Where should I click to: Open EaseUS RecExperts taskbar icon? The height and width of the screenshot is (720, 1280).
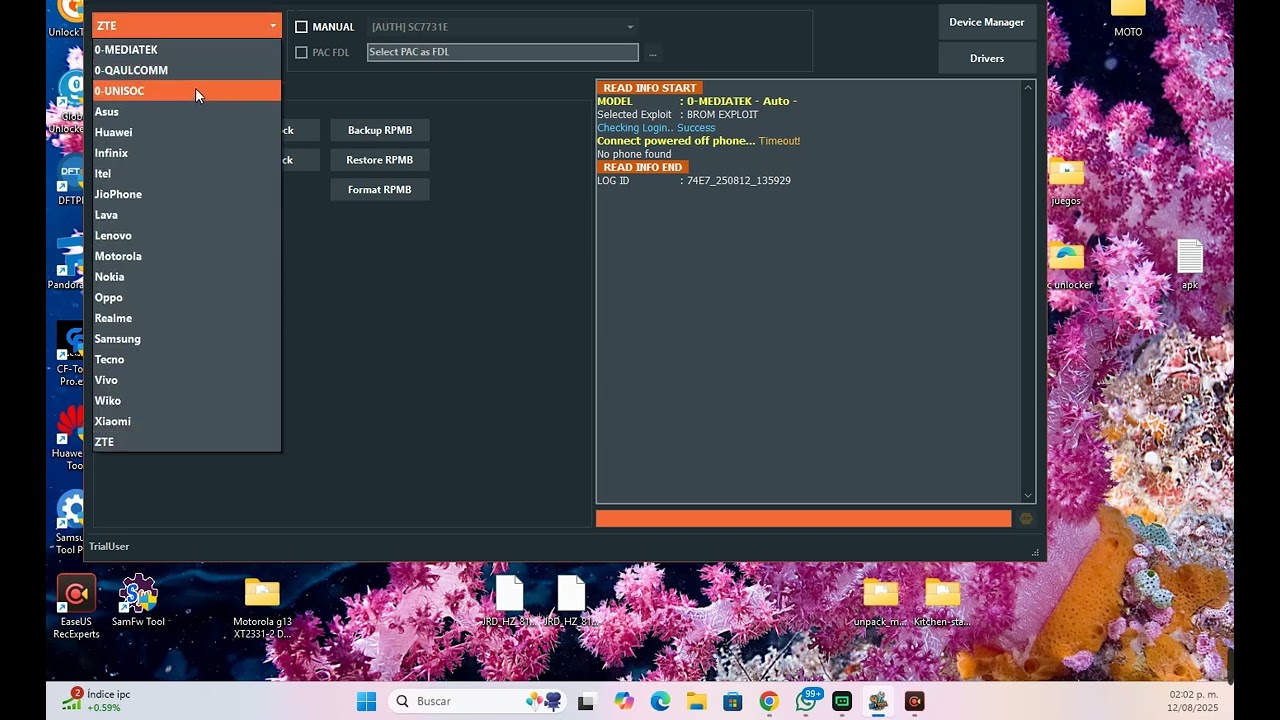[x=914, y=701]
